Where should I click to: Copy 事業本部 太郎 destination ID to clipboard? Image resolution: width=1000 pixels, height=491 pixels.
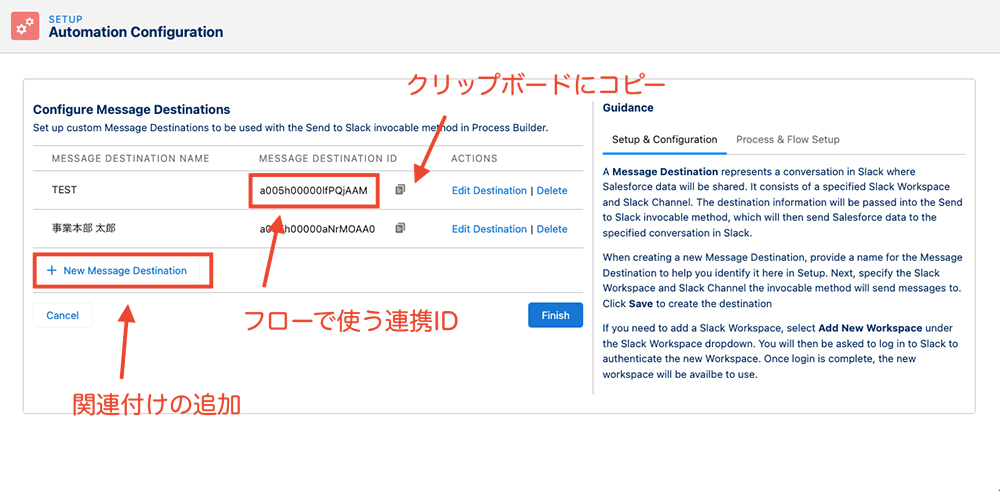pos(400,228)
